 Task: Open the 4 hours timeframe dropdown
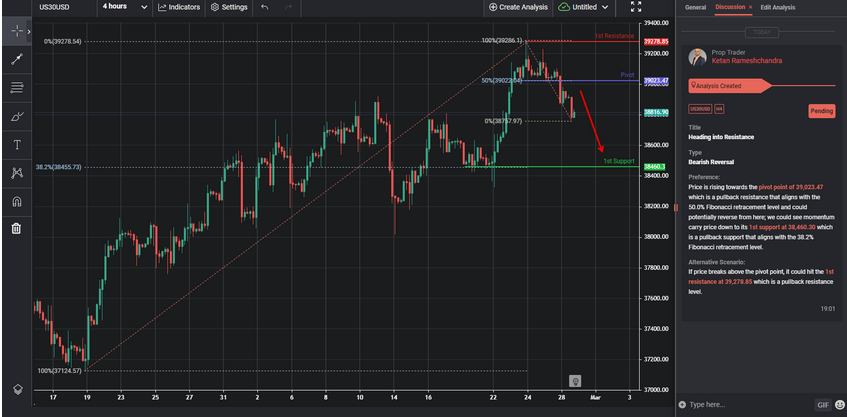125,7
